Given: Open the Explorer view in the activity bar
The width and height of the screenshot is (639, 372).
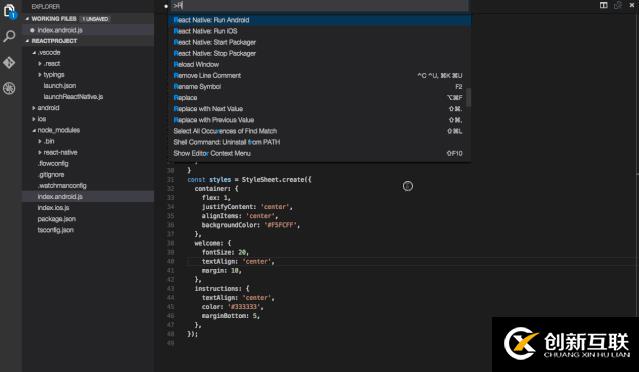Looking at the screenshot, I should 9,11.
